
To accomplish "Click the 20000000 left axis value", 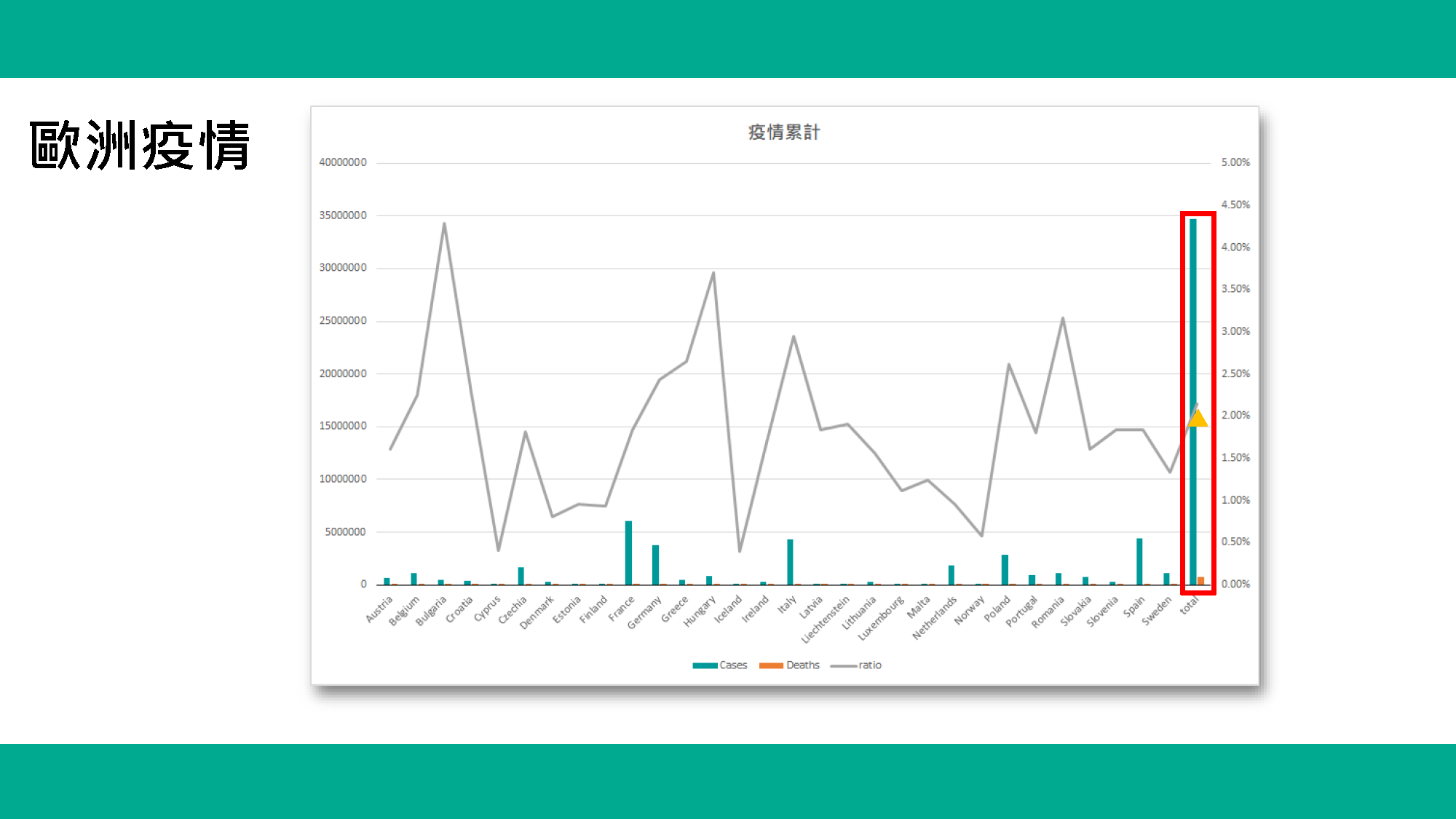I will click(343, 373).
